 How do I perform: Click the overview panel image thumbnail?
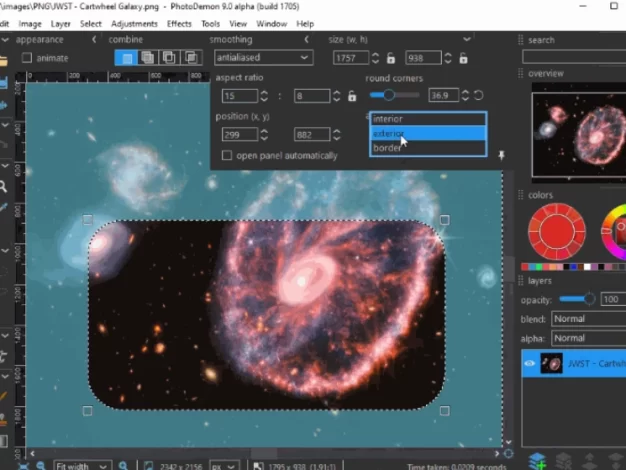coord(579,135)
